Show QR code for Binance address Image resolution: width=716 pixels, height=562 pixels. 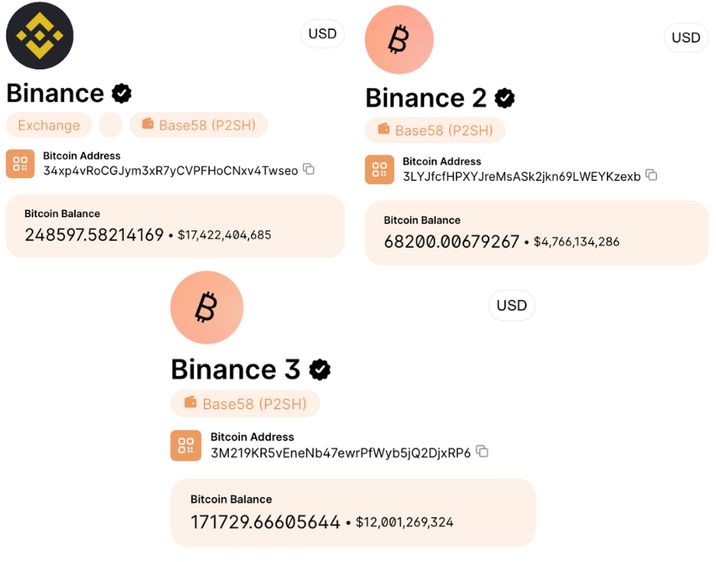tap(20, 164)
